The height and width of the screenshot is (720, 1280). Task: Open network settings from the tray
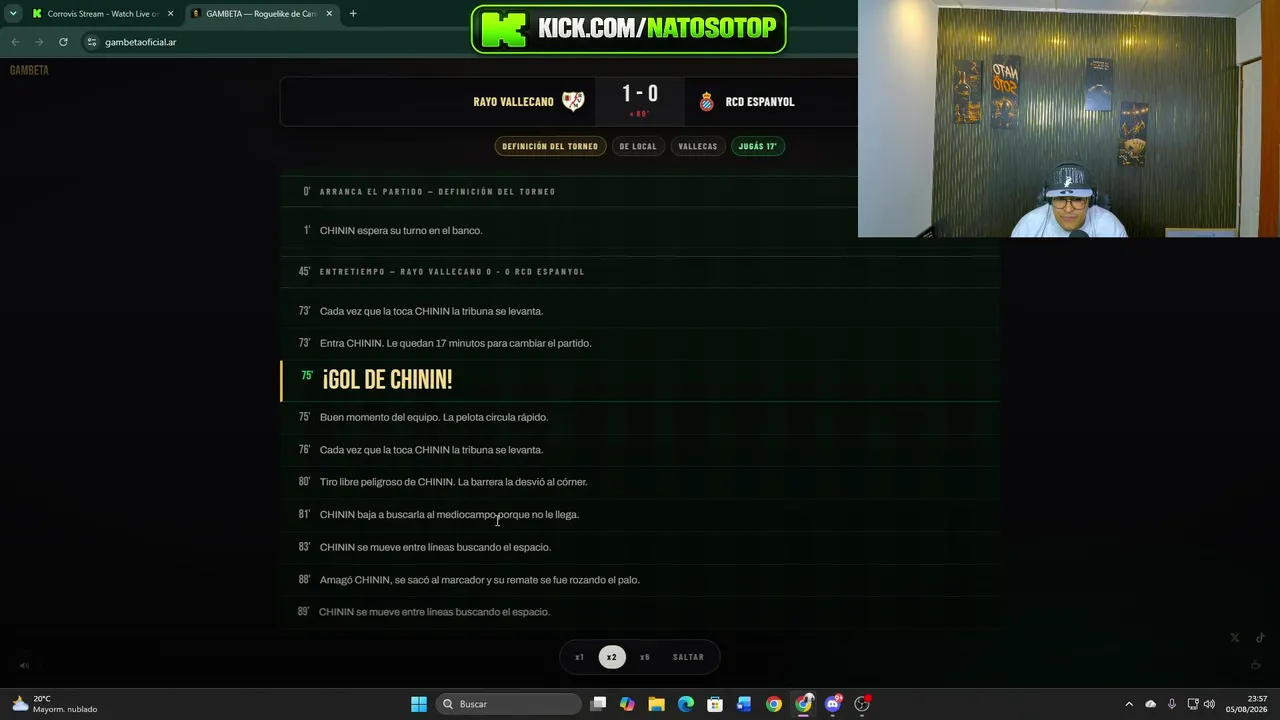tap(1192, 704)
